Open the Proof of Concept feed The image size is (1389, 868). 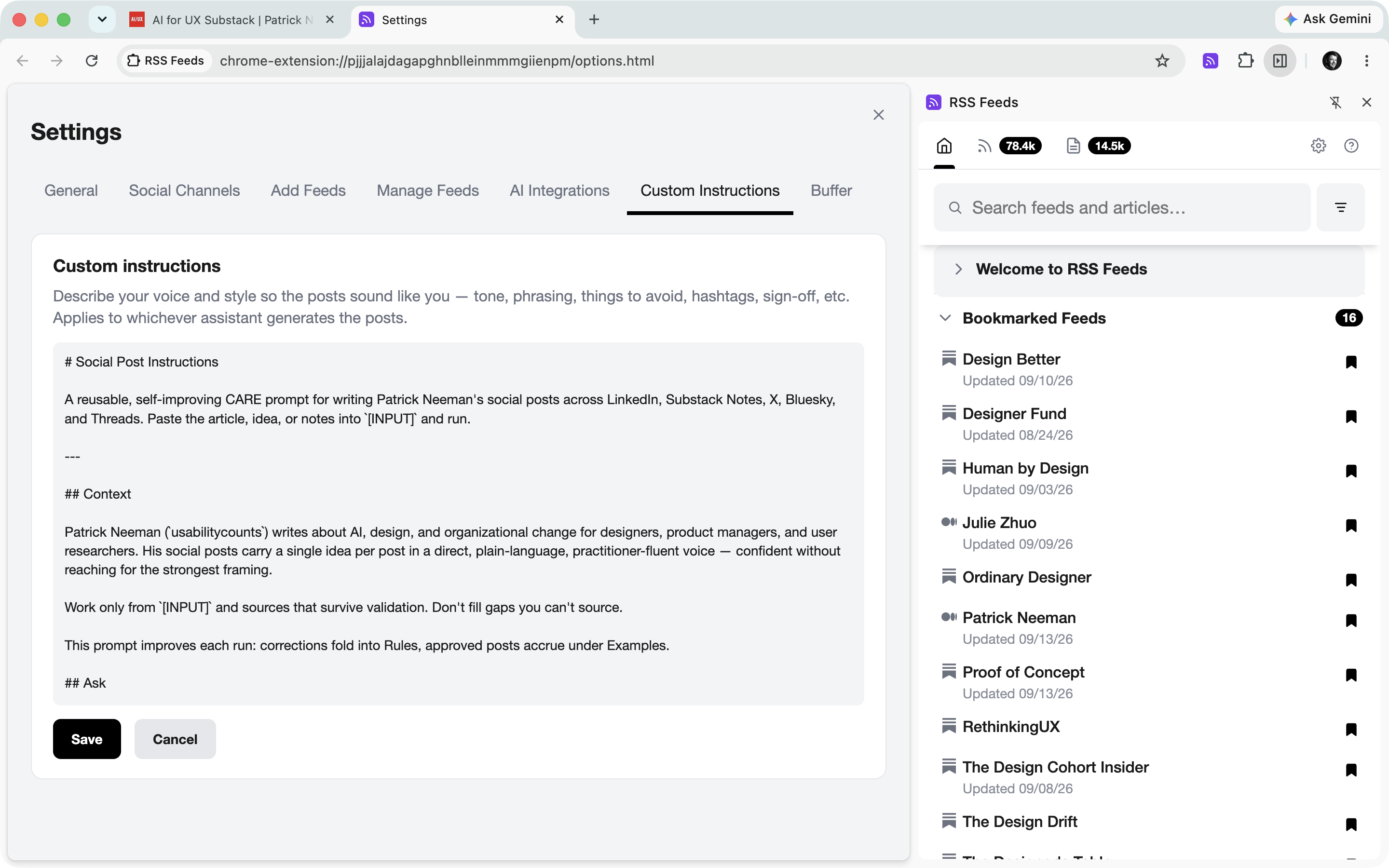pyautogui.click(x=1023, y=672)
